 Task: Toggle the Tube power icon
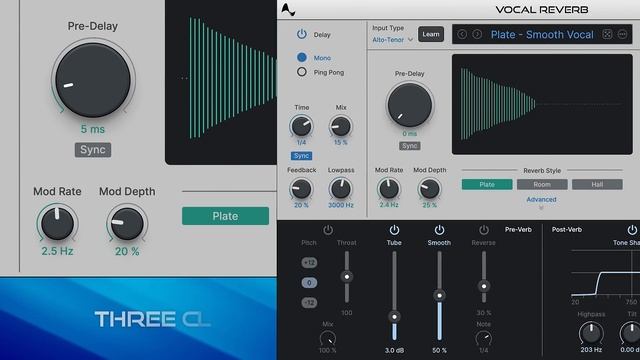(394, 230)
